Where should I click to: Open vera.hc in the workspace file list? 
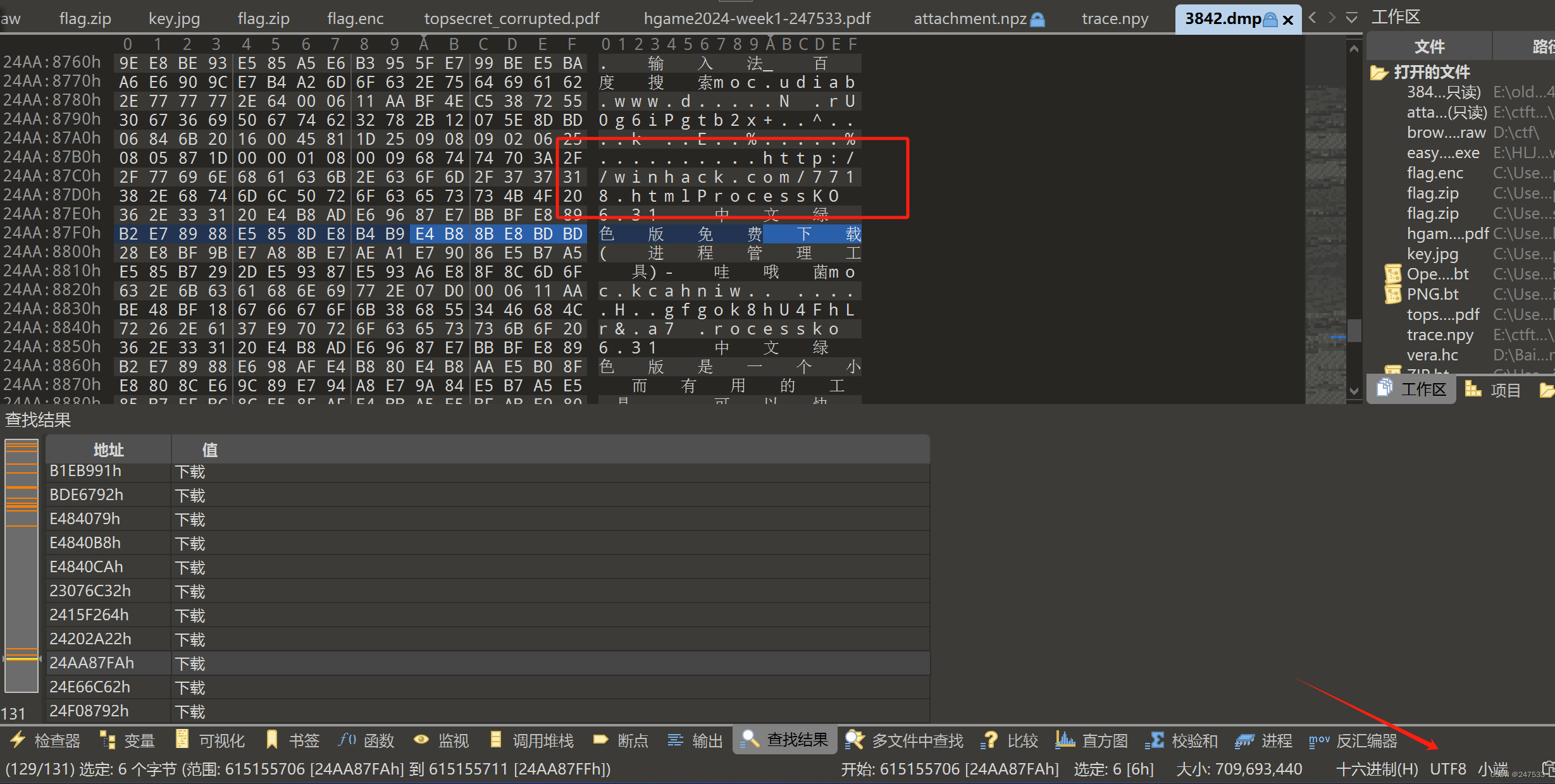(x=1432, y=355)
